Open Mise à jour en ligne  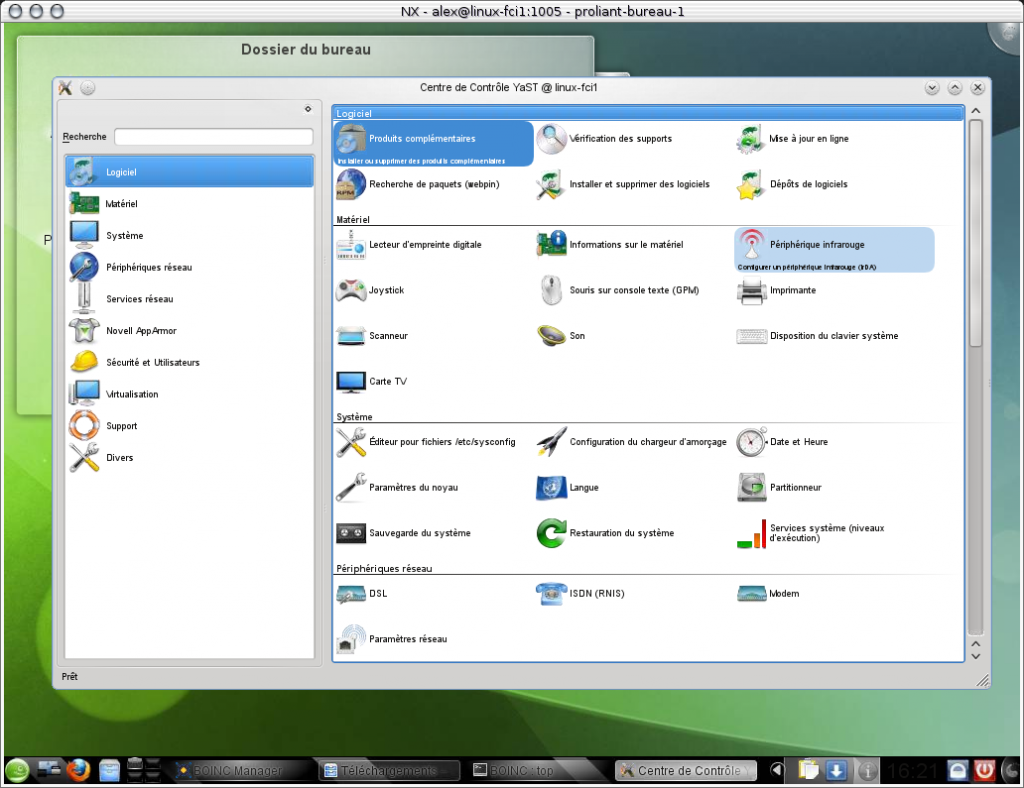coord(752,139)
